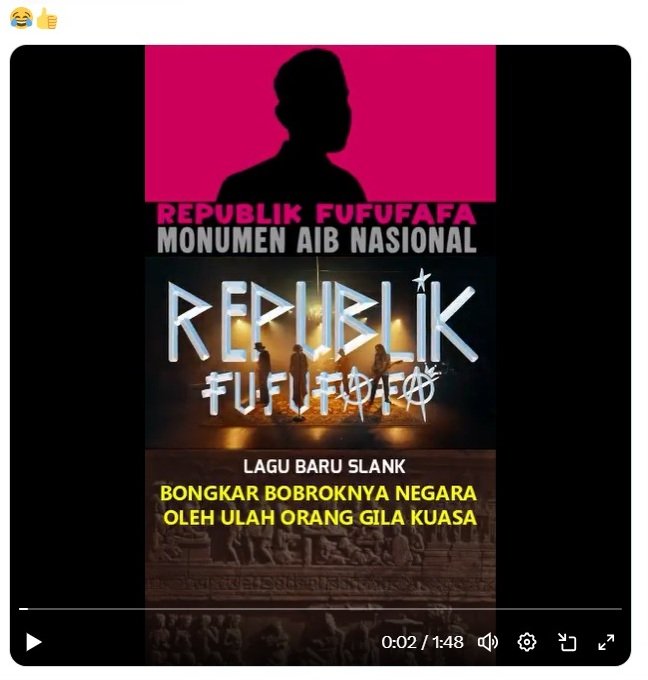Image resolution: width=648 pixels, height=680 pixels.
Task: Click the LAGU BARU SLANK caption
Action: pos(324,467)
